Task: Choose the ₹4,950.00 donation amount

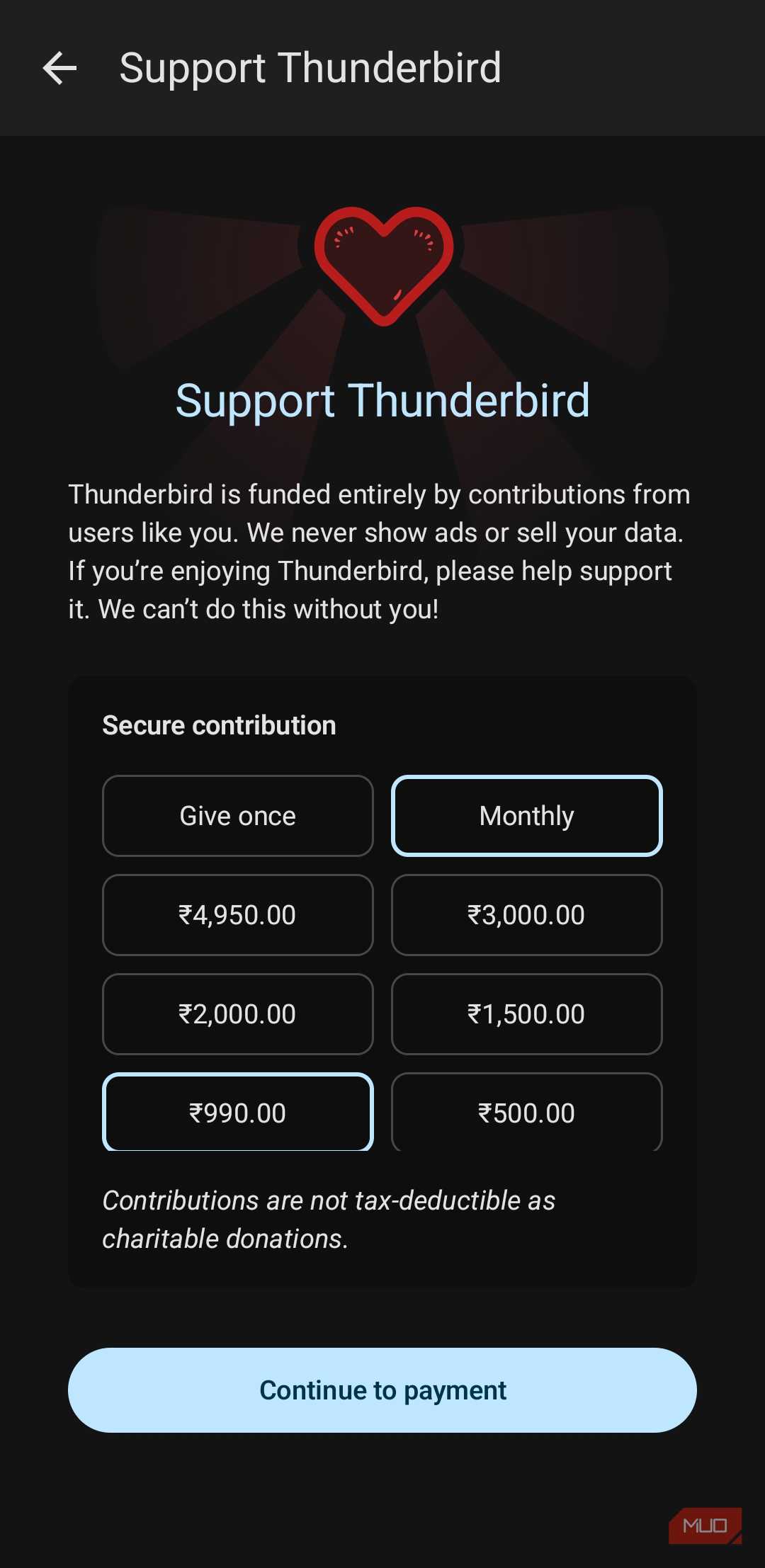Action: pyautogui.click(x=237, y=914)
